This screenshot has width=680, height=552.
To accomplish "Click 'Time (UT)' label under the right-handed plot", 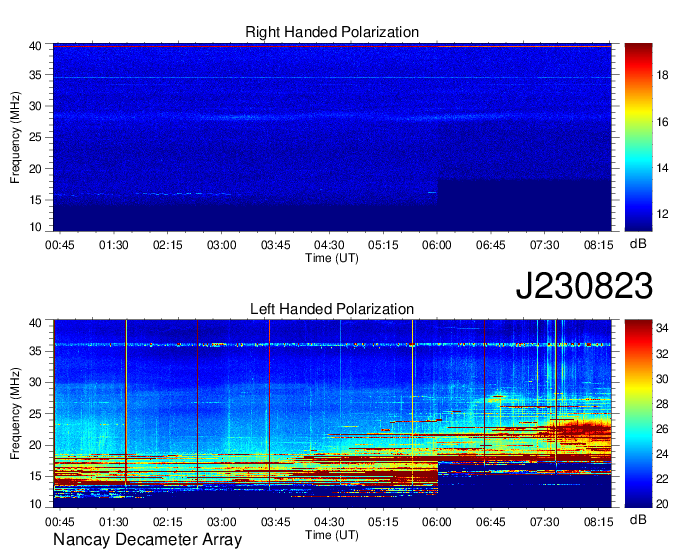I will tap(332, 258).
